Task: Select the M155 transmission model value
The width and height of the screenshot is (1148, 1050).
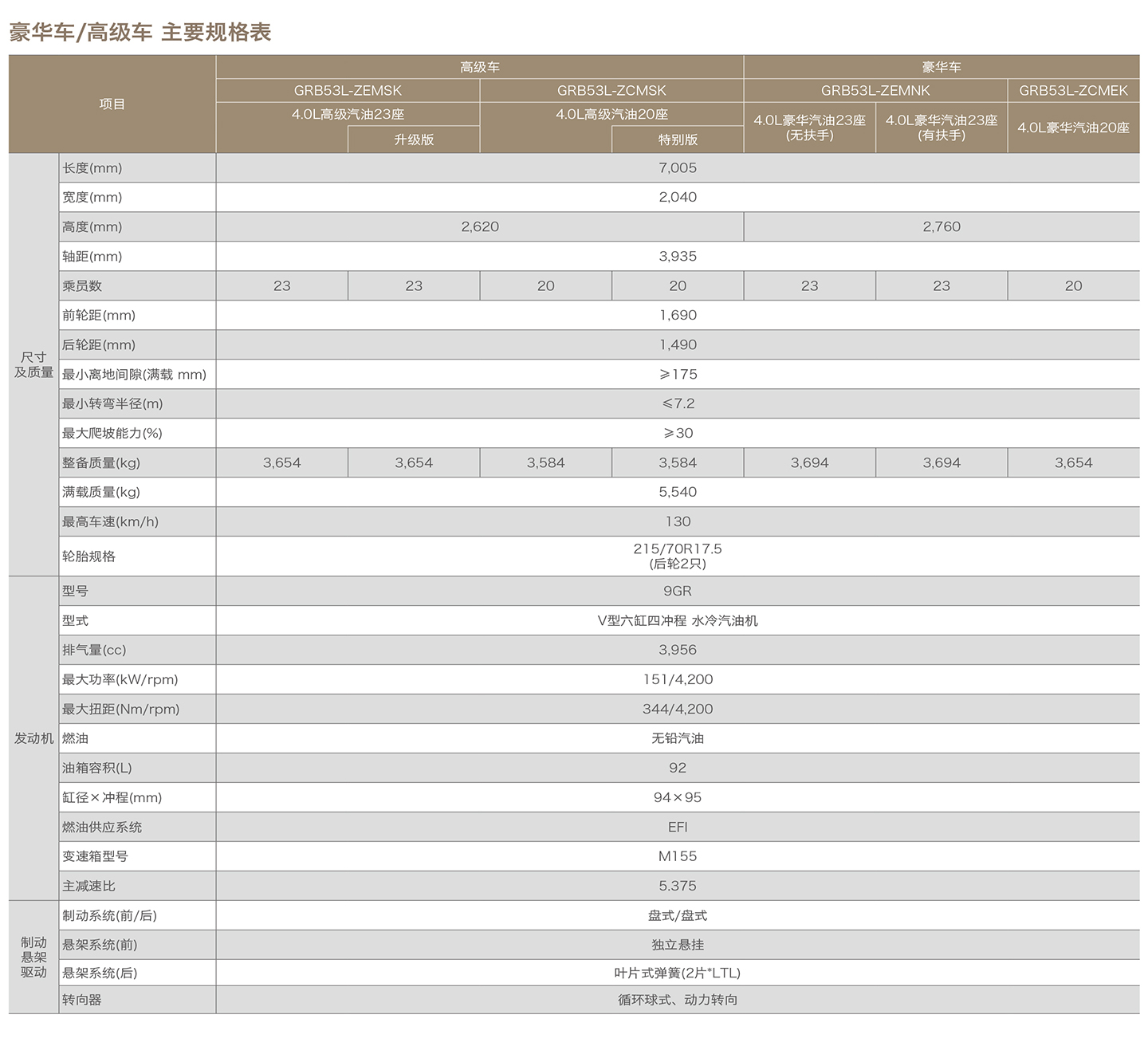Action: click(678, 856)
